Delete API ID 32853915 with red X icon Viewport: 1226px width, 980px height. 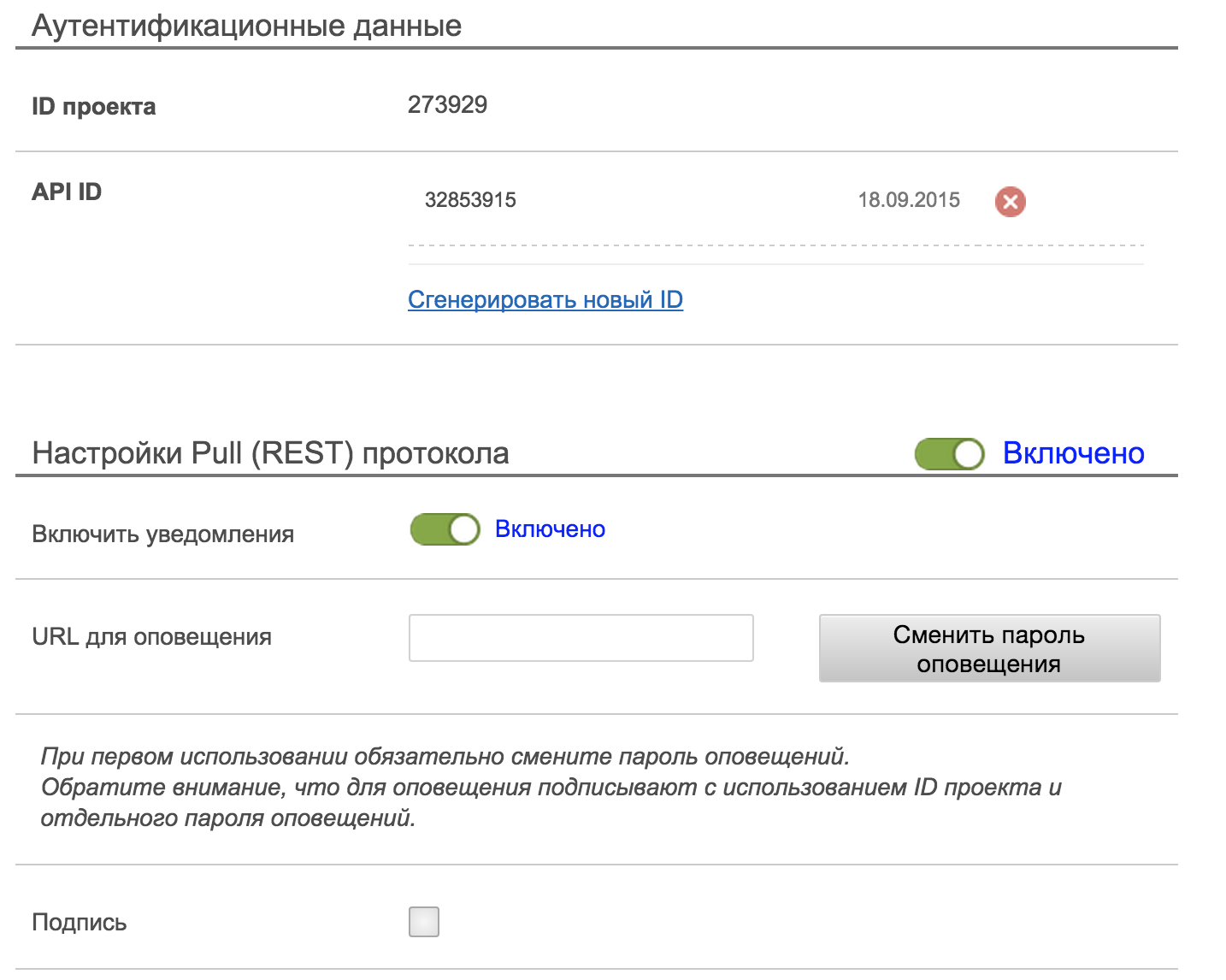(x=1010, y=202)
